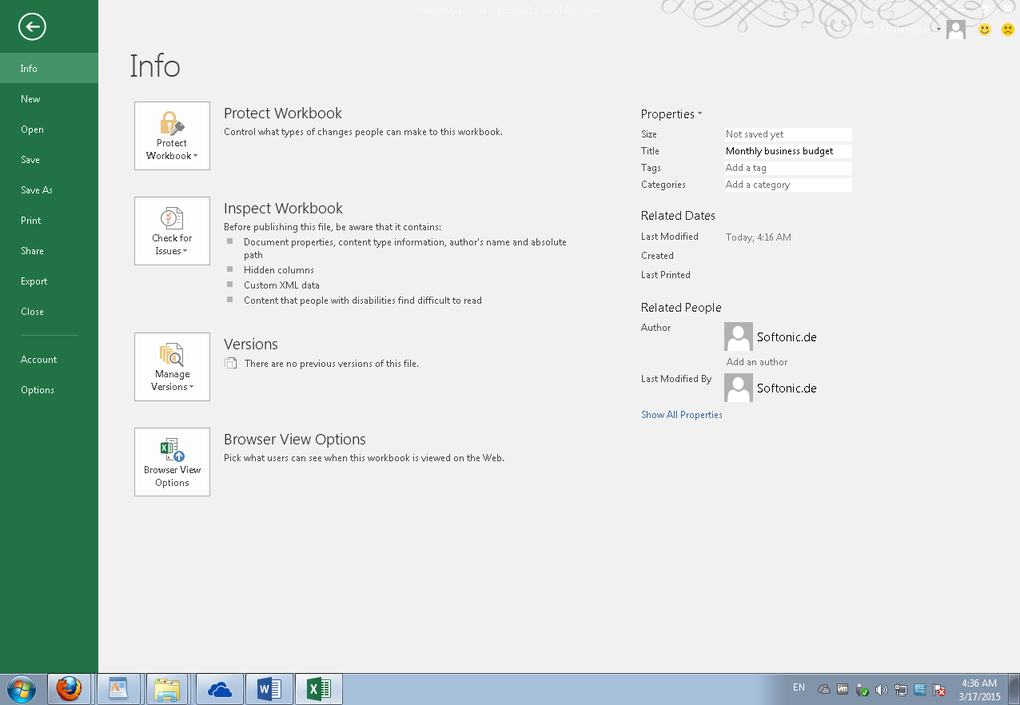Screen dimensions: 1020x705
Task: Open the Browser View Options button
Action: pos(172,462)
